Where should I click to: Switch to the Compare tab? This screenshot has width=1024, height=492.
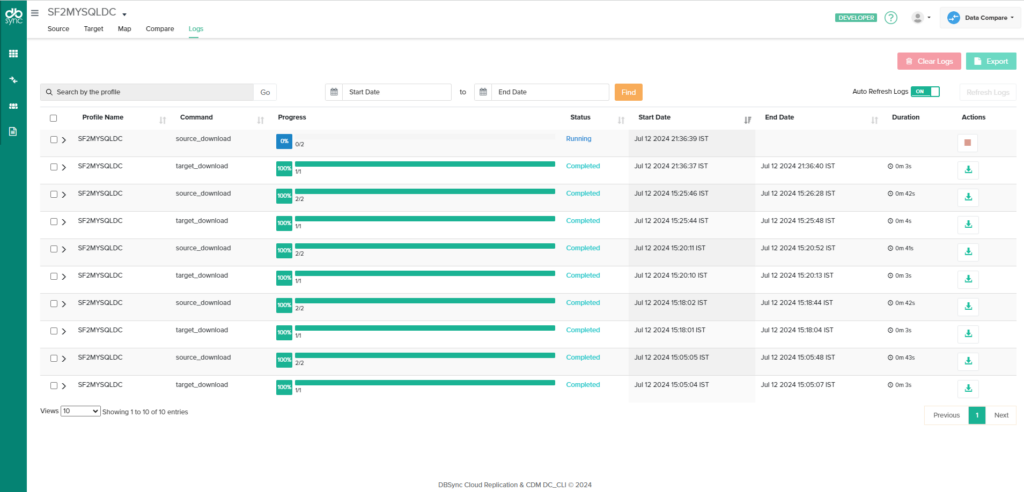pos(160,29)
